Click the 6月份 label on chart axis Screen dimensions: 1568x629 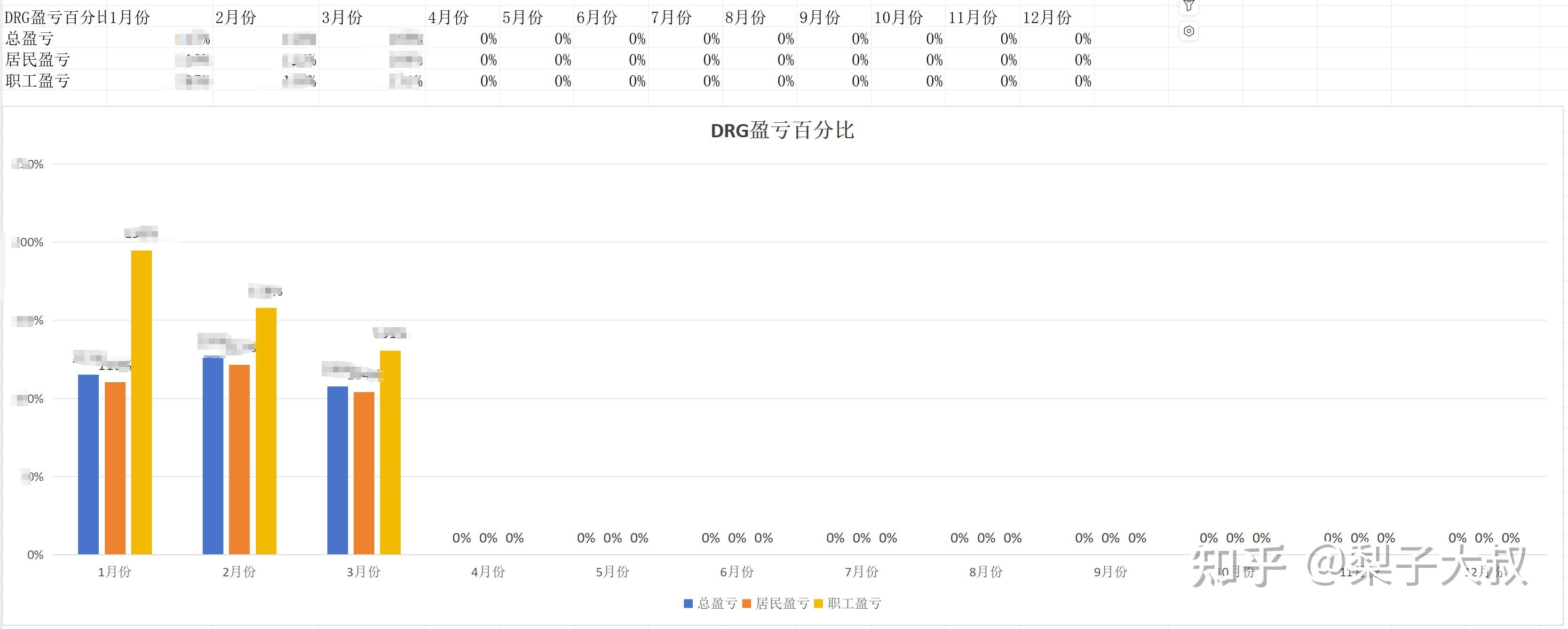(x=736, y=572)
